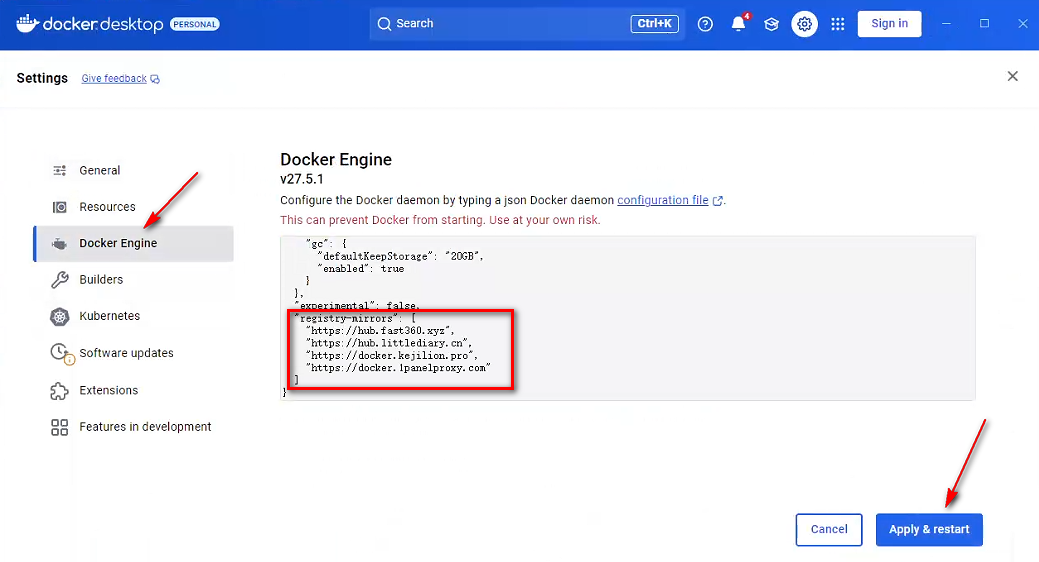Screen dimensions: 1039x562
Task: Maximize the Docker Desktop window
Action: click(x=985, y=24)
